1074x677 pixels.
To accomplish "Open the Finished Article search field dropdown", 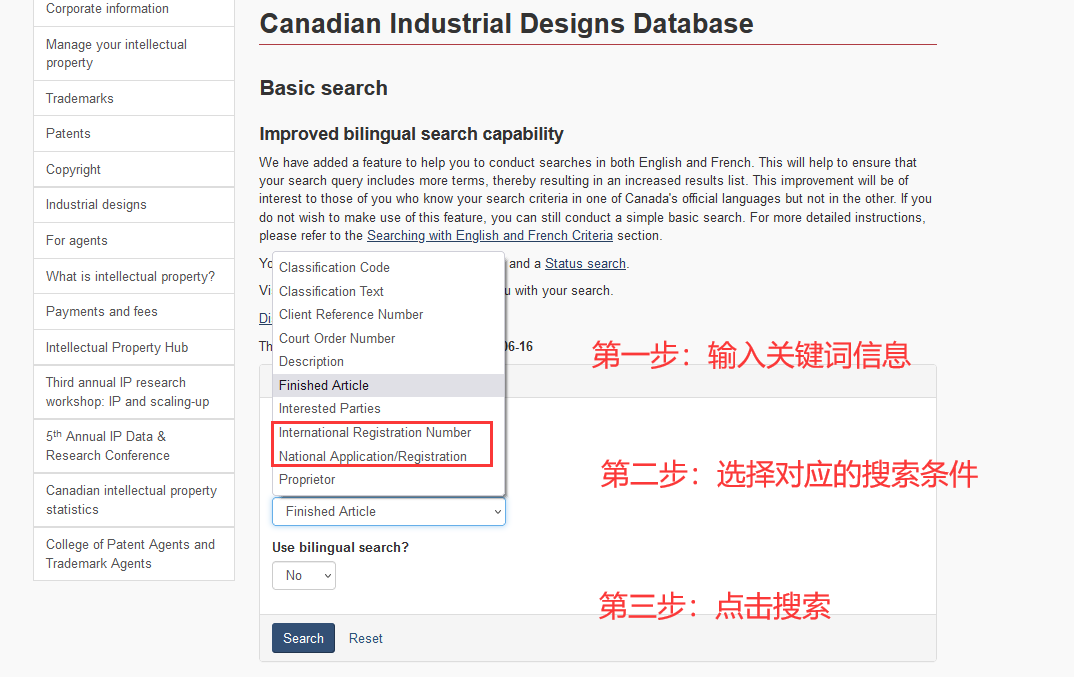I will 388,511.
